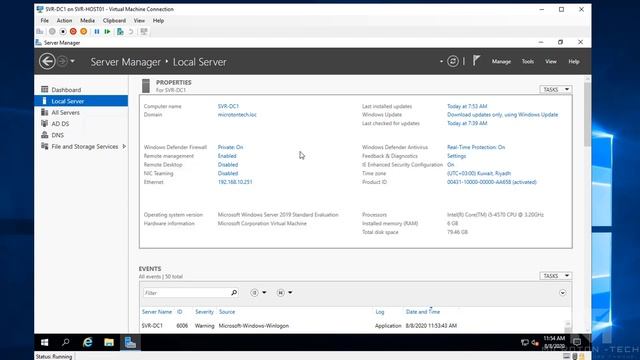
Task: Click Server Manager taskbar icon
Action: pyautogui.click(x=130, y=342)
